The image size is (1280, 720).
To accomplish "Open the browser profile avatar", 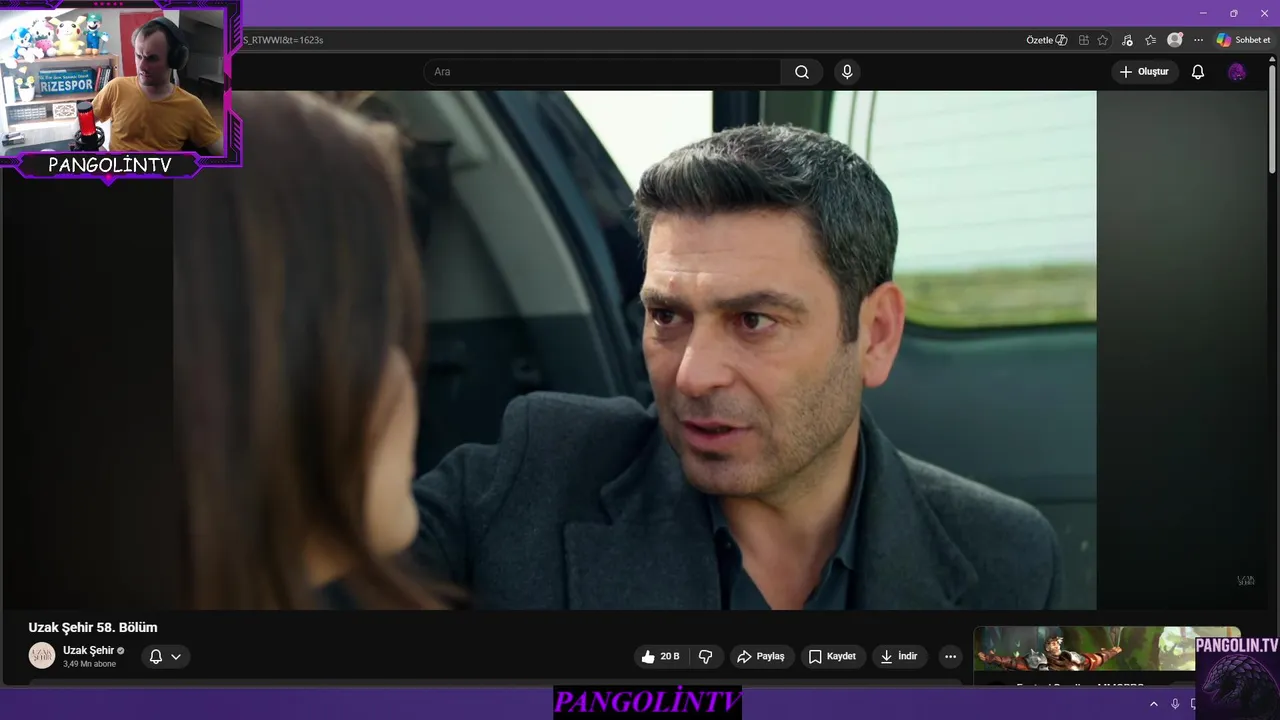I will point(1175,40).
